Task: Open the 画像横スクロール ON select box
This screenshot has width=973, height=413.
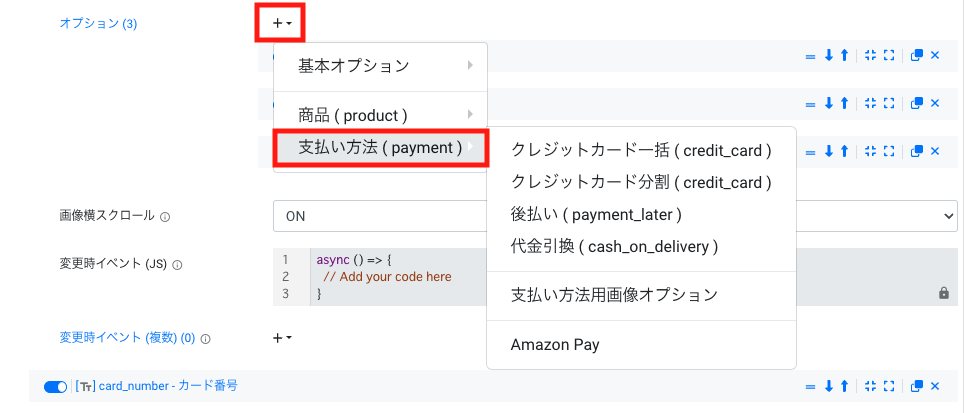Action: [x=615, y=216]
